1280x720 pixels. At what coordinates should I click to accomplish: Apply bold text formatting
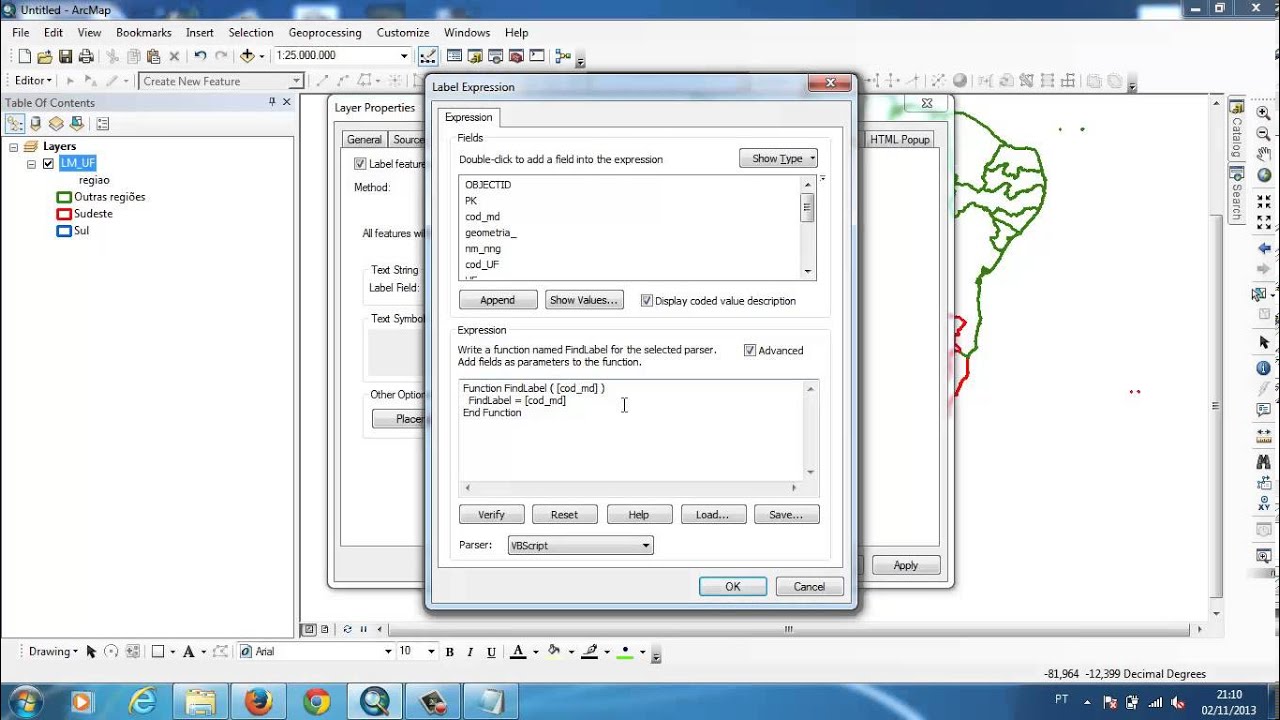pyautogui.click(x=449, y=652)
